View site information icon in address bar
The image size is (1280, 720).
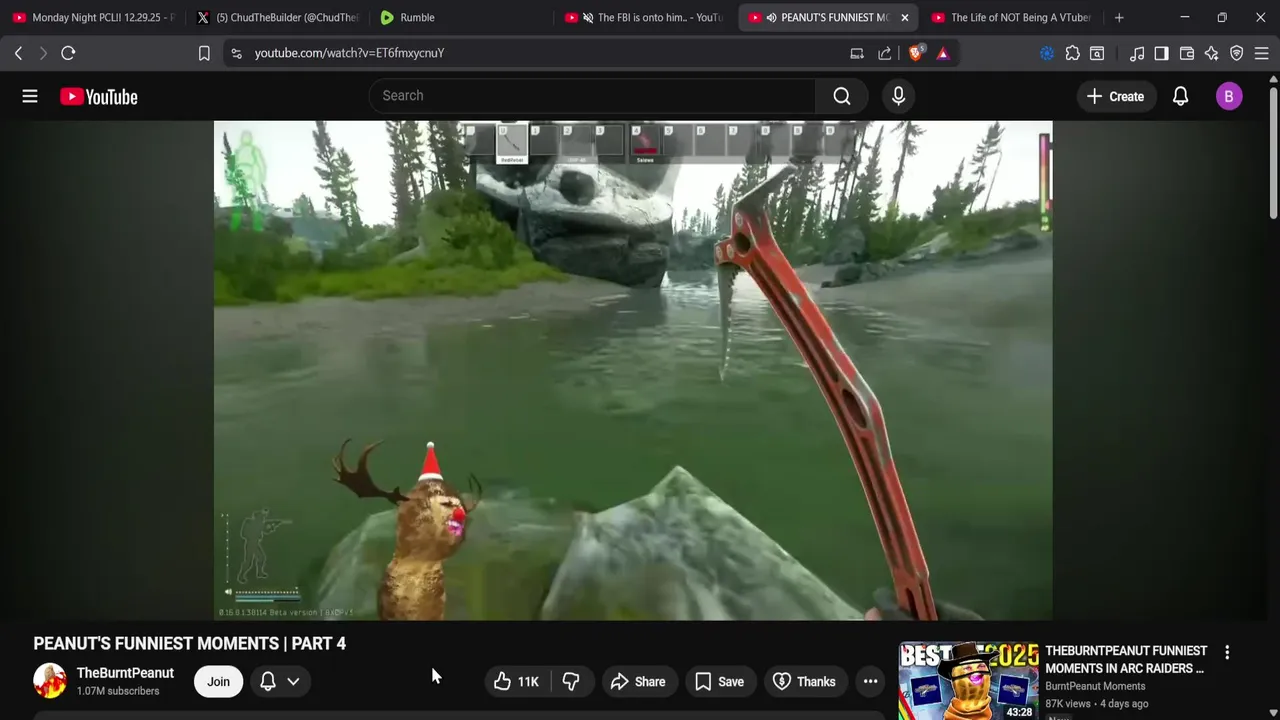236,53
